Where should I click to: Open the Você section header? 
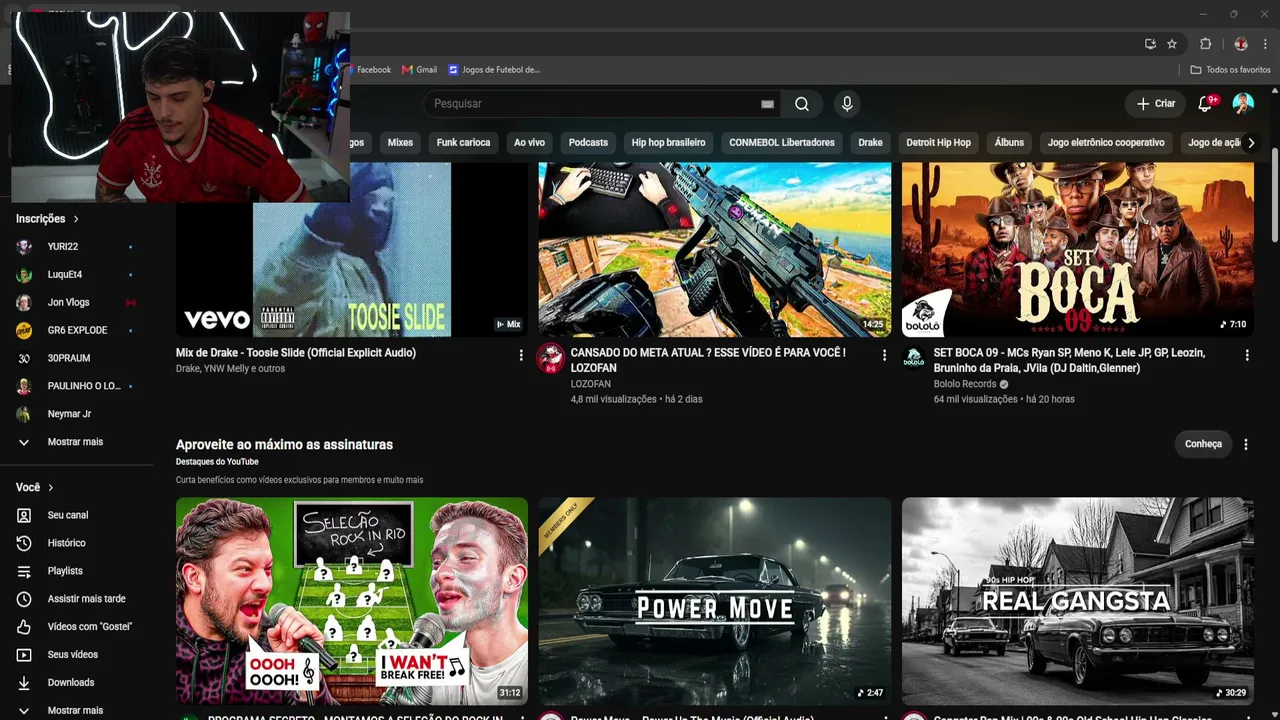coord(35,487)
